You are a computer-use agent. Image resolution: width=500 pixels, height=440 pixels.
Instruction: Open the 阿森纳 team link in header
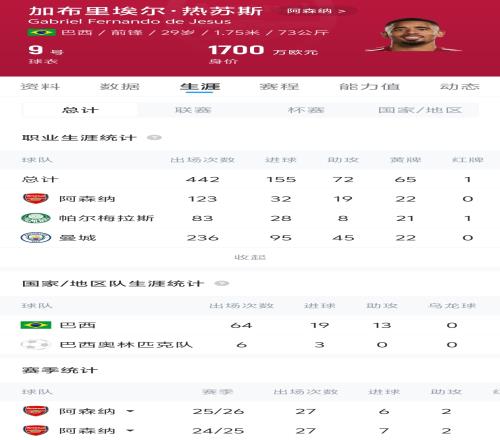(316, 11)
